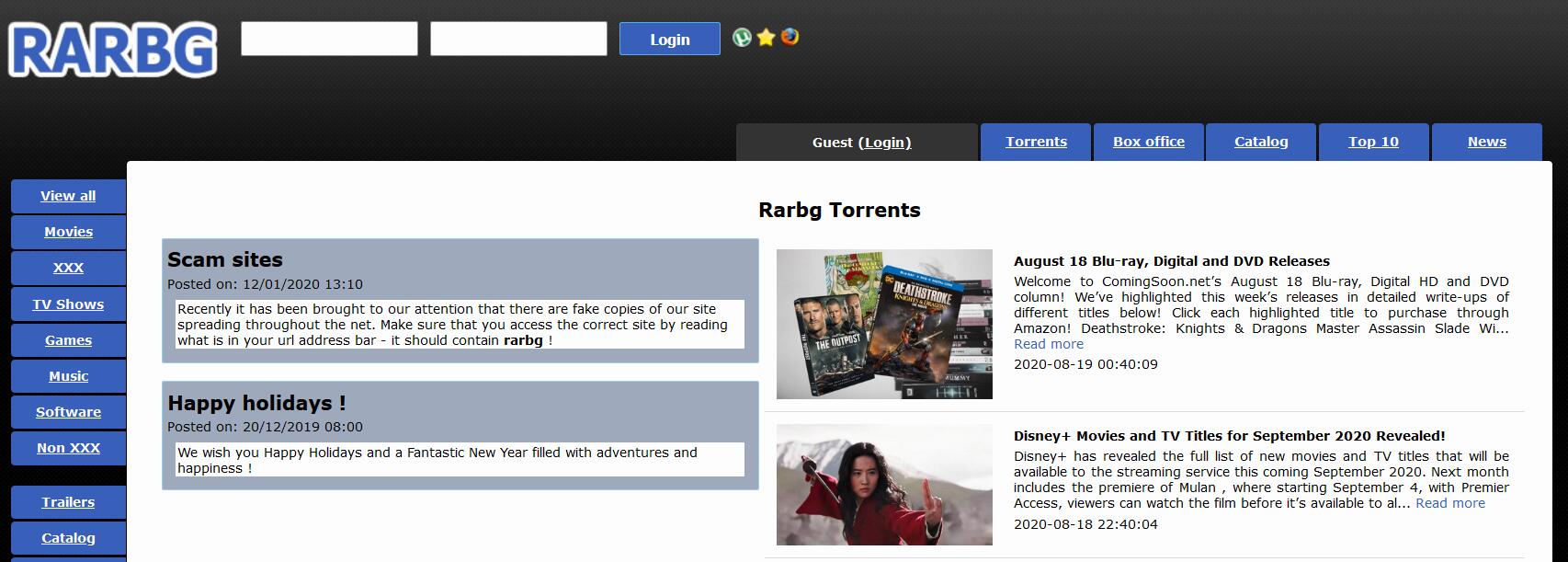Image resolution: width=1568 pixels, height=562 pixels.
Task: Open the XXX category in sidebar
Action: click(68, 268)
